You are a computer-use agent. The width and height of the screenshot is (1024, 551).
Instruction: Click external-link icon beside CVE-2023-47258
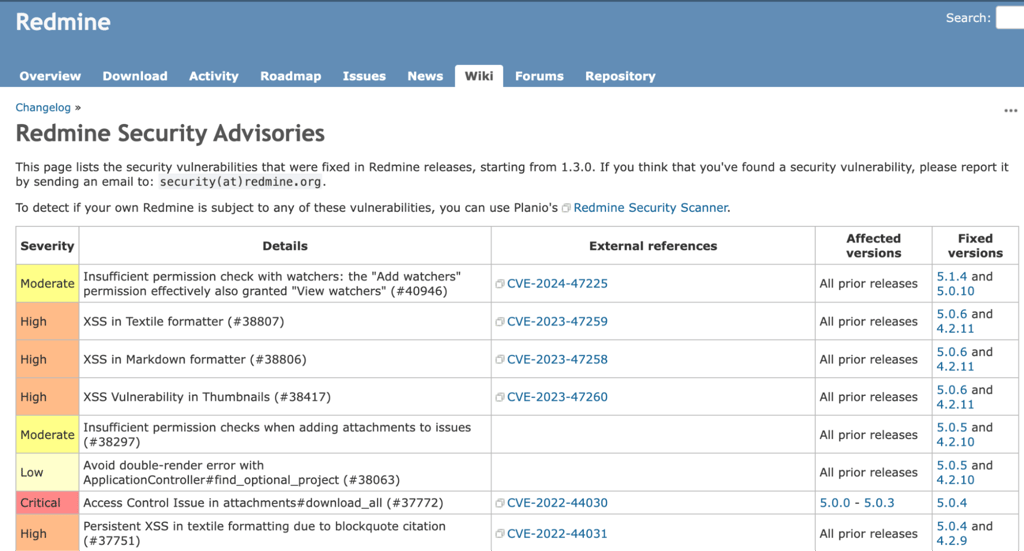click(500, 360)
